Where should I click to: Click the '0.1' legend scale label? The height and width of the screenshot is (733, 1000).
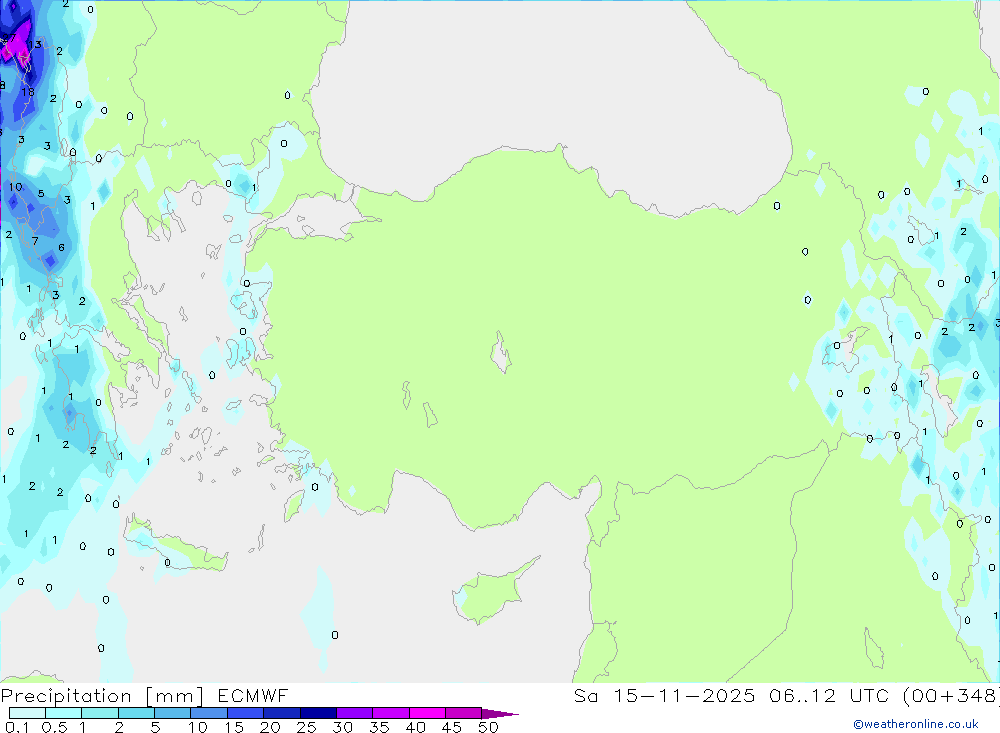[x=17, y=727]
